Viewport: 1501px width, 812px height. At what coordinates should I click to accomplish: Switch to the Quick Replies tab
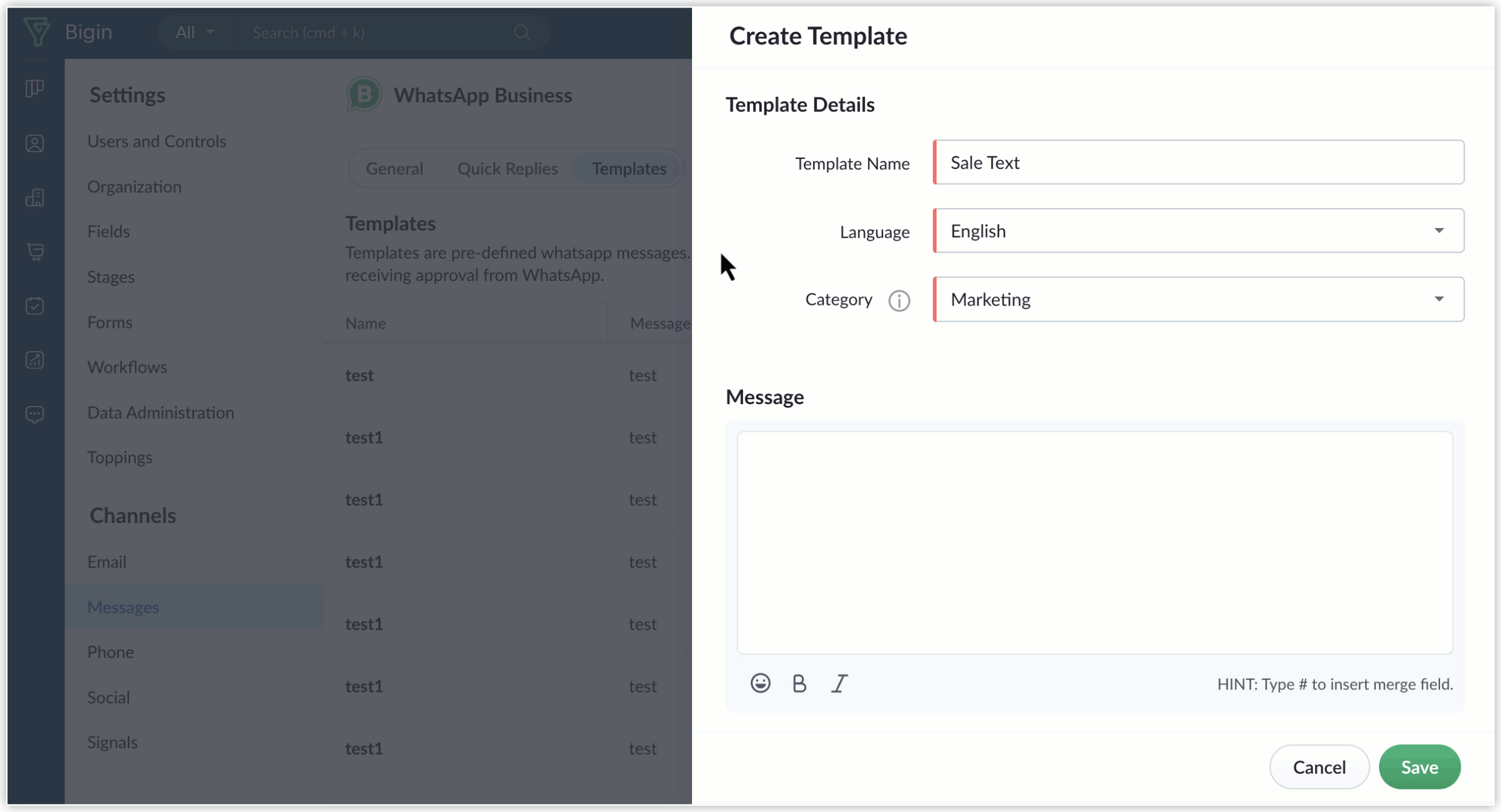(507, 168)
